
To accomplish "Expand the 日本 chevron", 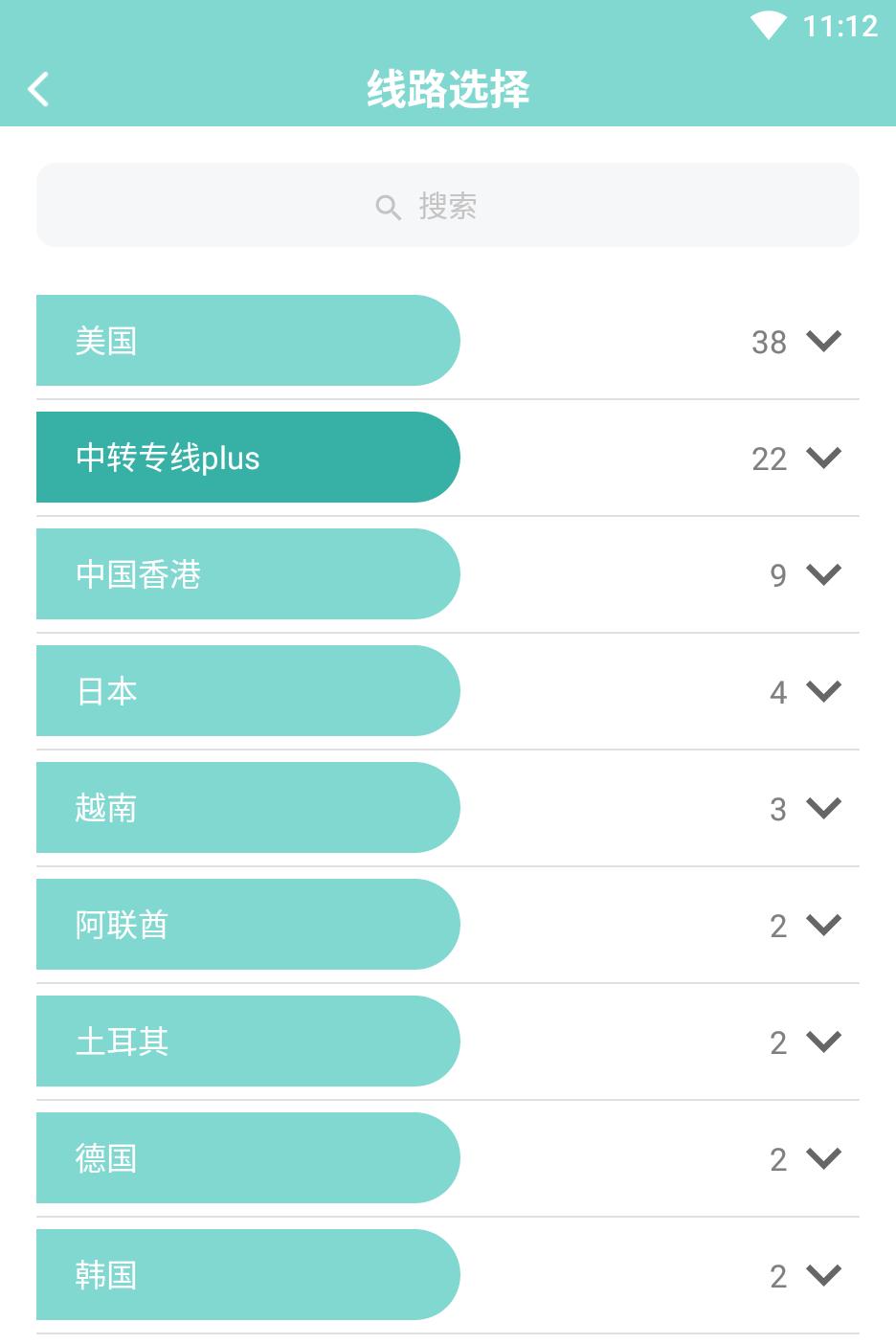I will point(823,691).
